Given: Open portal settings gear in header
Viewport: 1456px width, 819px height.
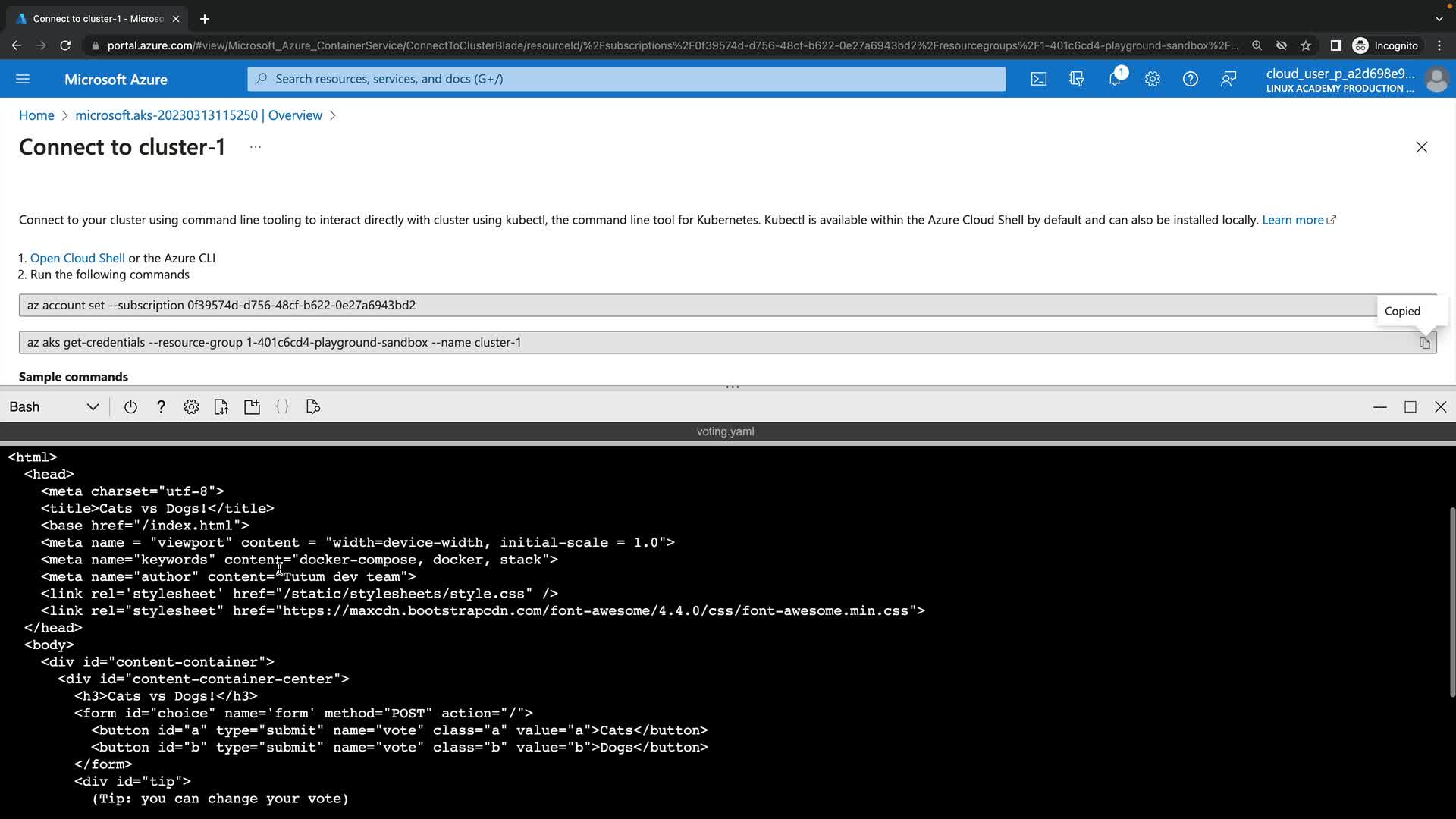Looking at the screenshot, I should (x=1152, y=79).
